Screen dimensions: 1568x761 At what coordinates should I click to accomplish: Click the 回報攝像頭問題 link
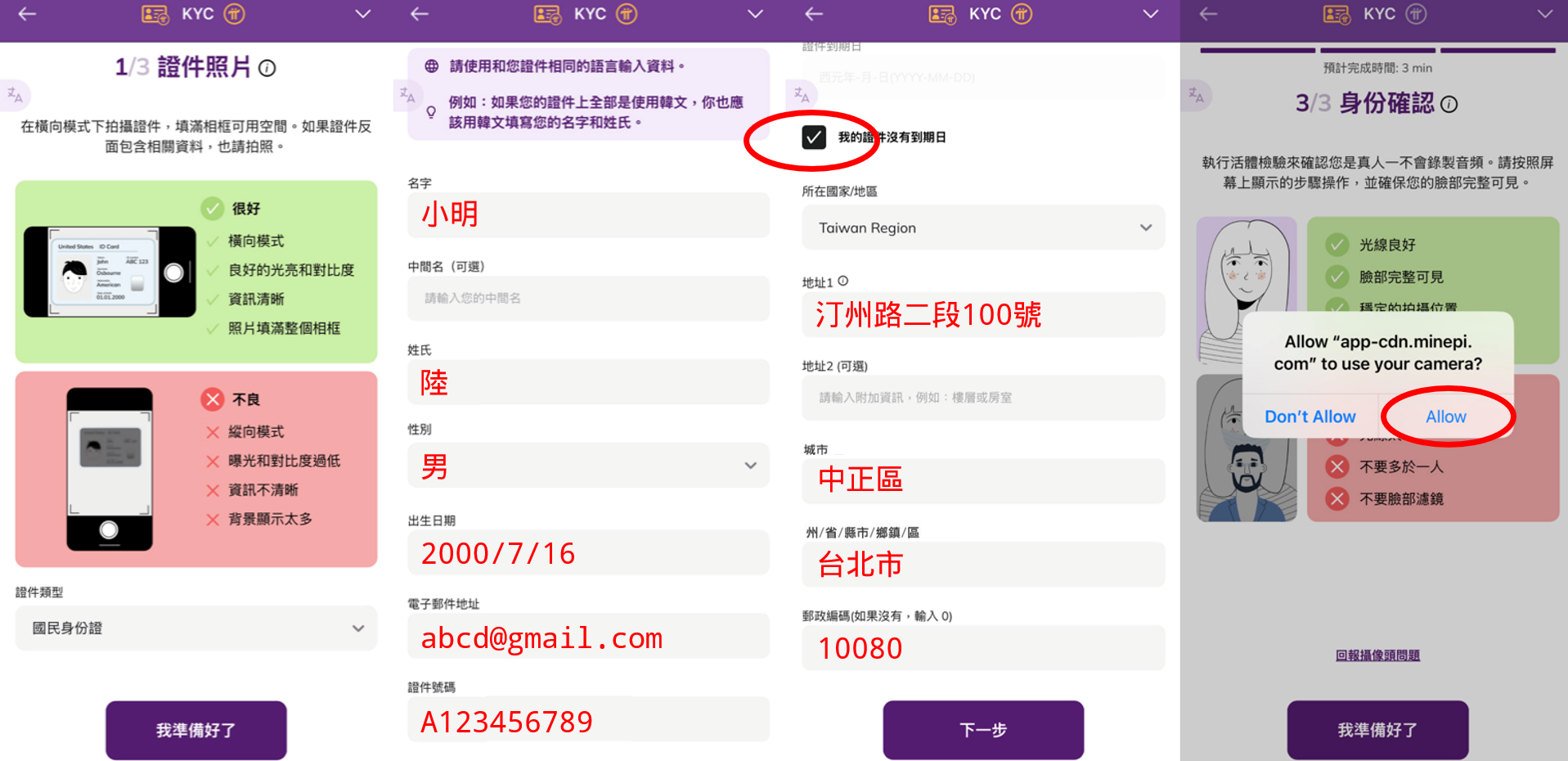tap(1378, 655)
